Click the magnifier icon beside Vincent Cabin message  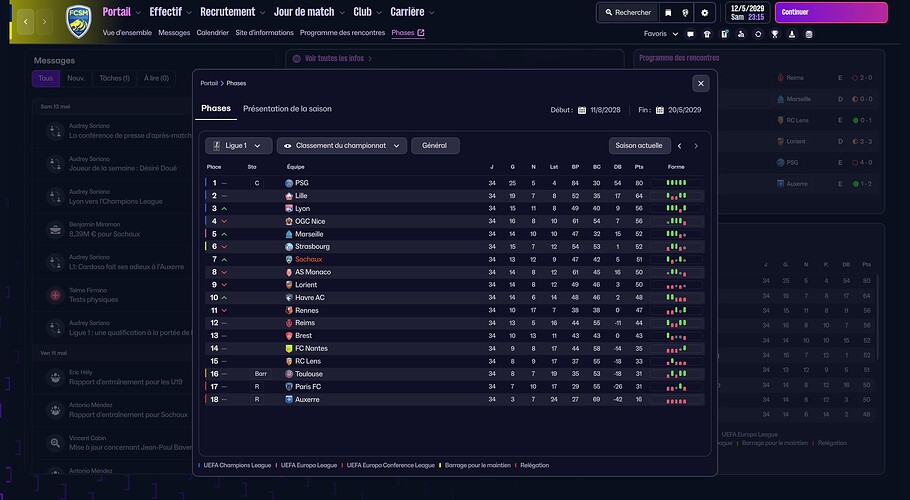point(55,443)
